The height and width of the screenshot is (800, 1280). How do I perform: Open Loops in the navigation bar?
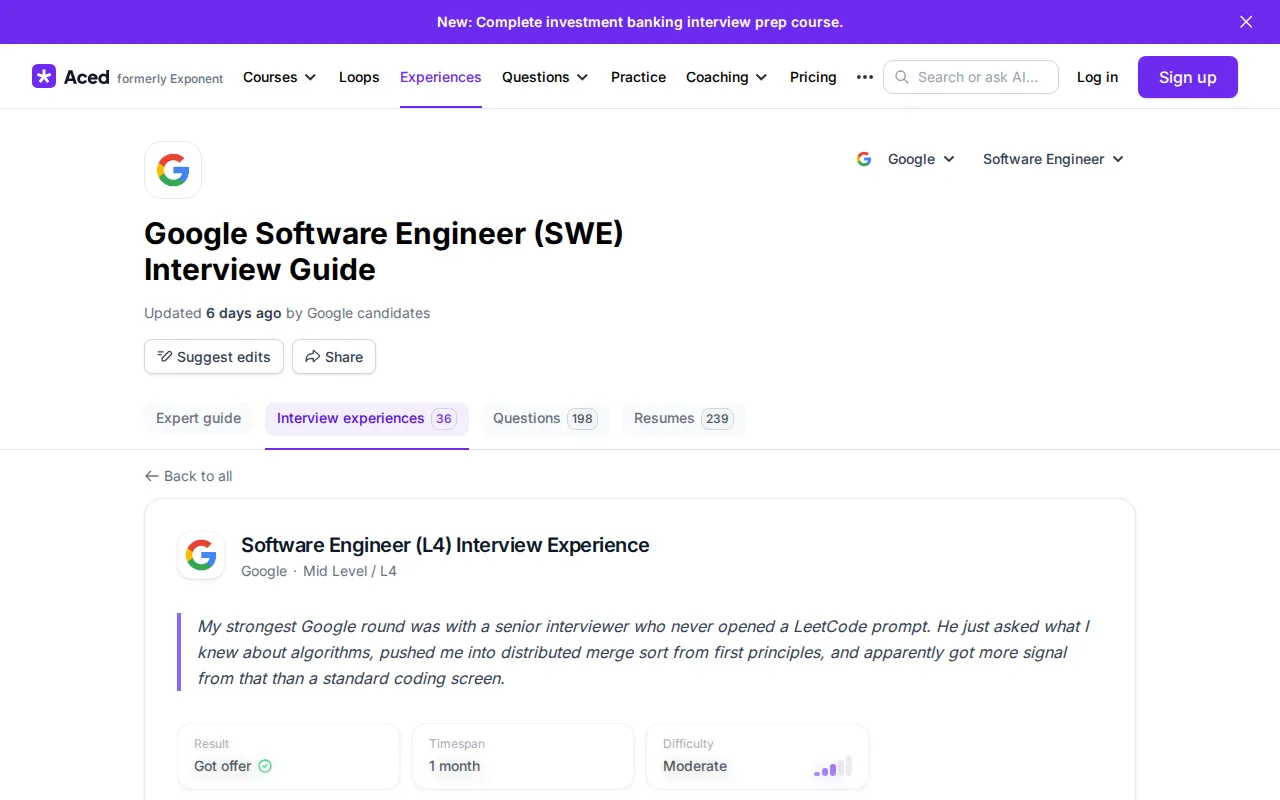pos(359,77)
